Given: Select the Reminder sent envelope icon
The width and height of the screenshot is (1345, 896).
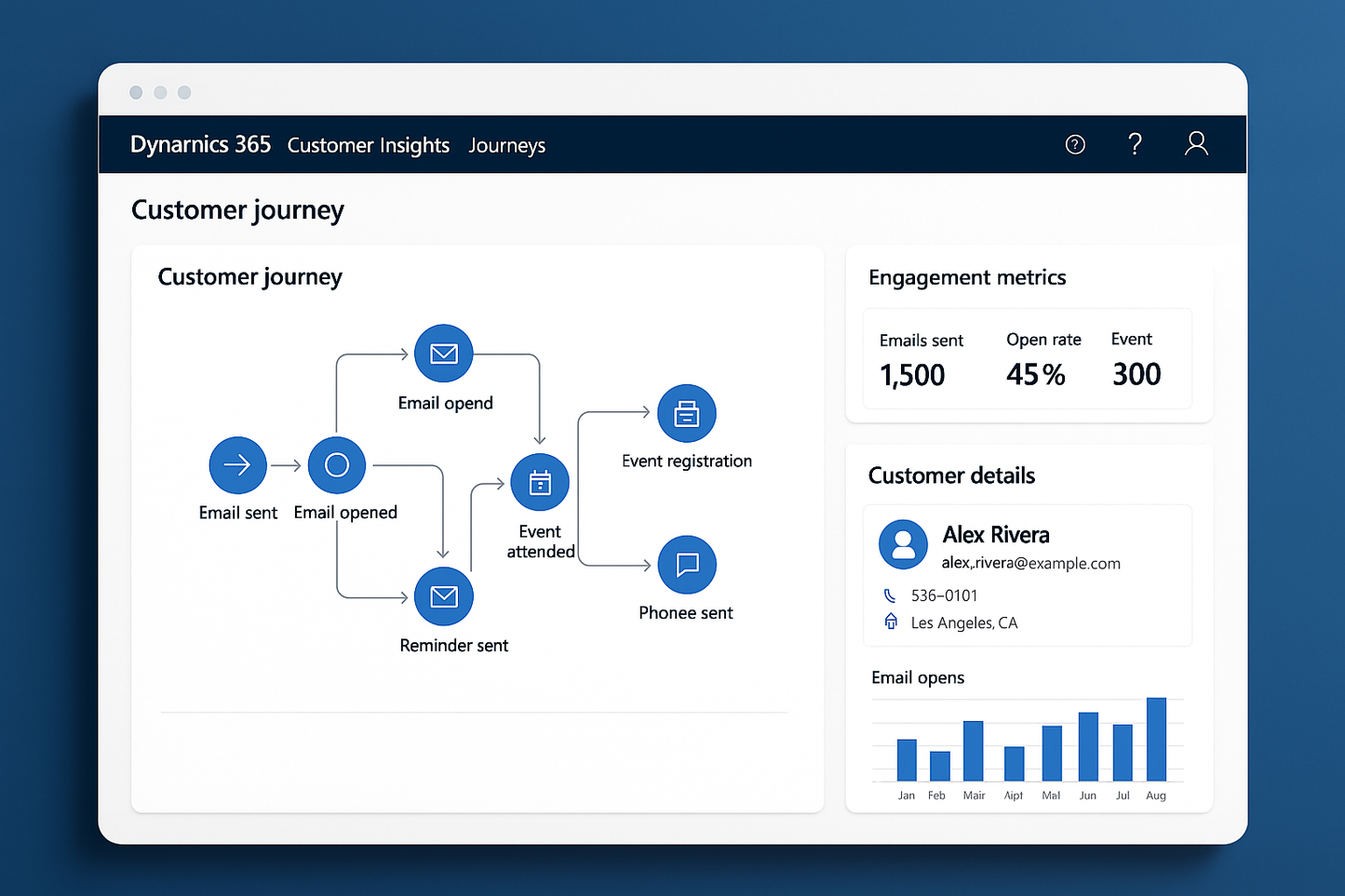Looking at the screenshot, I should tap(444, 596).
